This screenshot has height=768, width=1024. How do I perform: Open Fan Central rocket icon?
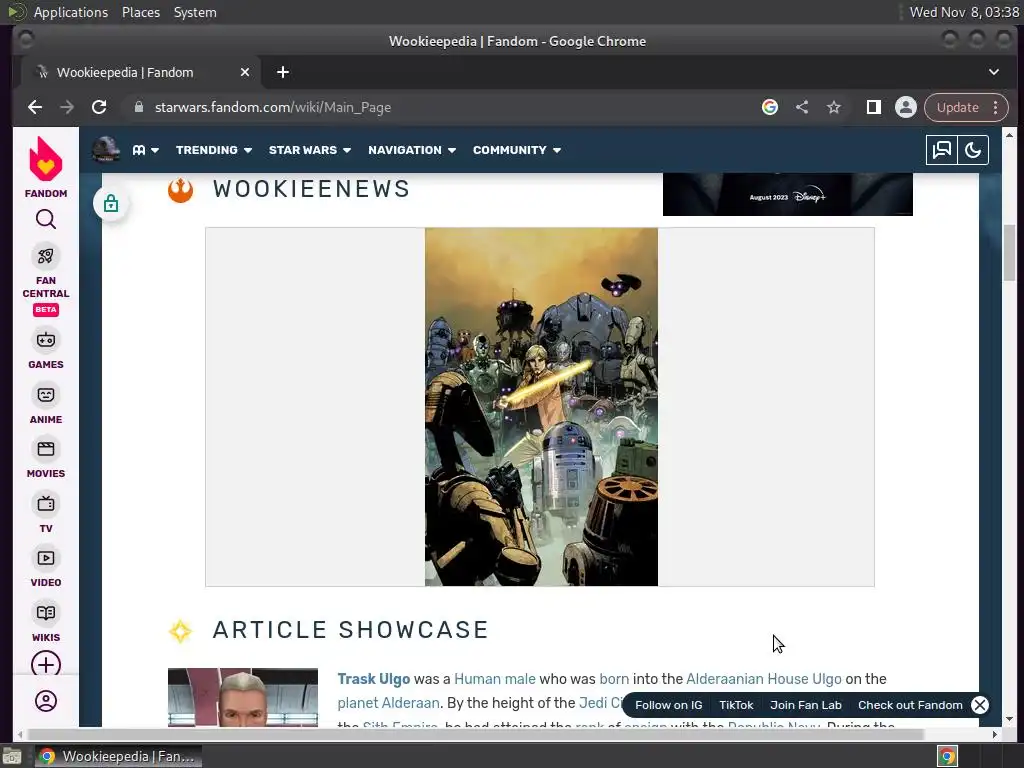tap(46, 256)
